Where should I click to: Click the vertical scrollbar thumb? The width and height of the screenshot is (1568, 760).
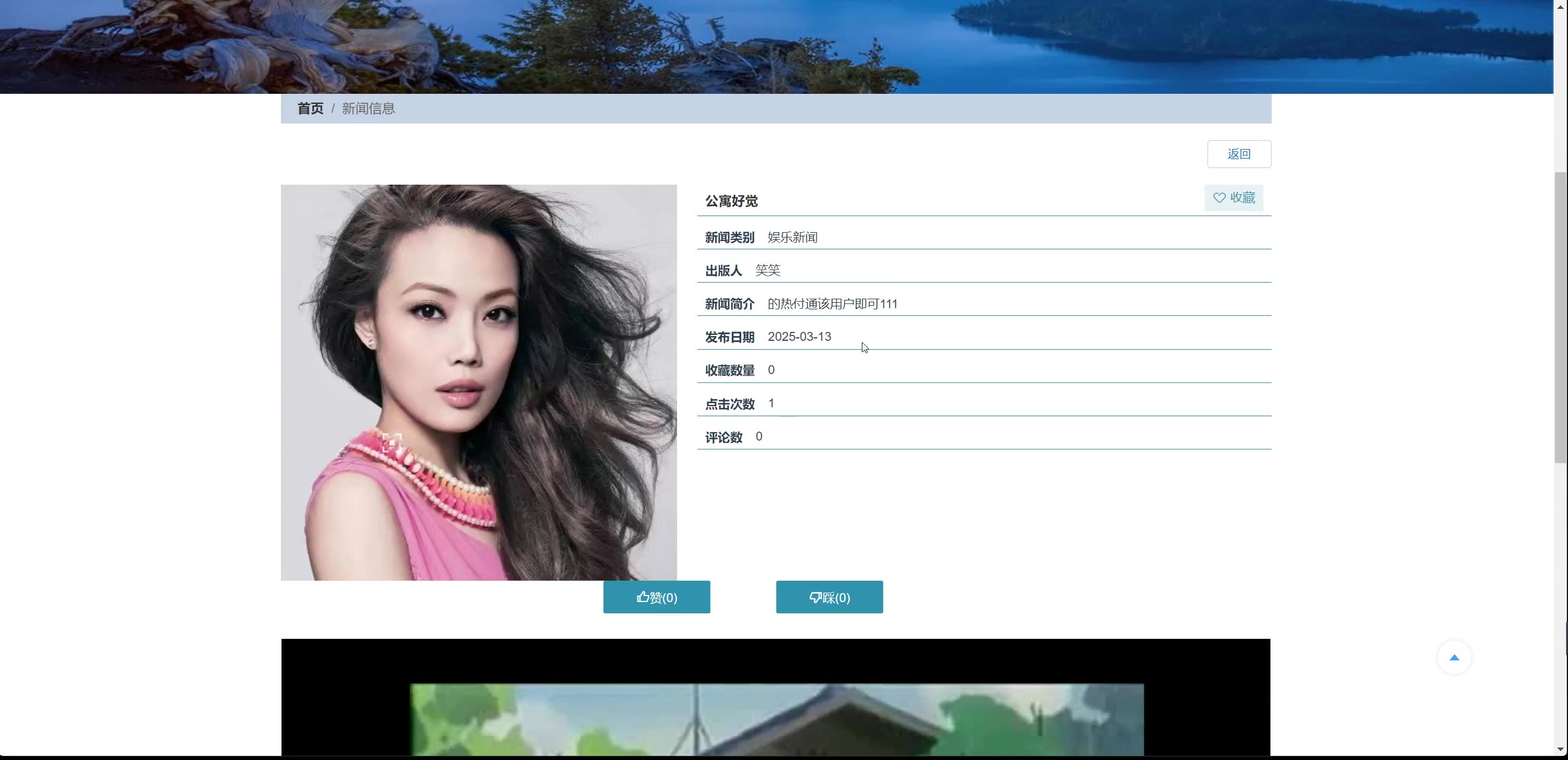[1561, 316]
